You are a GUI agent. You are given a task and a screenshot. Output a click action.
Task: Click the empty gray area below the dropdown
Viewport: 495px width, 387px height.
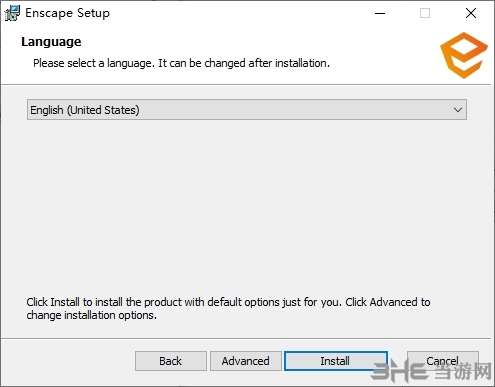pyautogui.click(x=247, y=207)
